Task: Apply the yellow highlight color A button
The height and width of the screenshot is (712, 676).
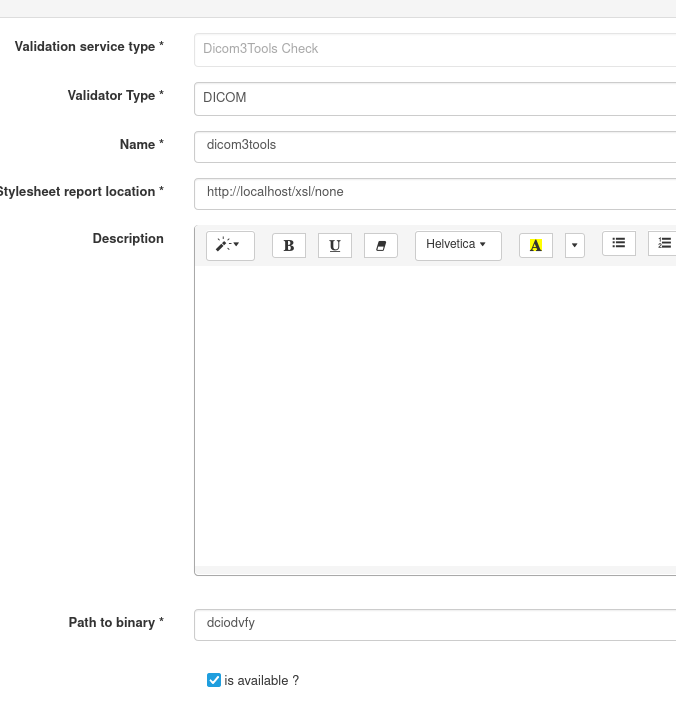Action: [535, 245]
